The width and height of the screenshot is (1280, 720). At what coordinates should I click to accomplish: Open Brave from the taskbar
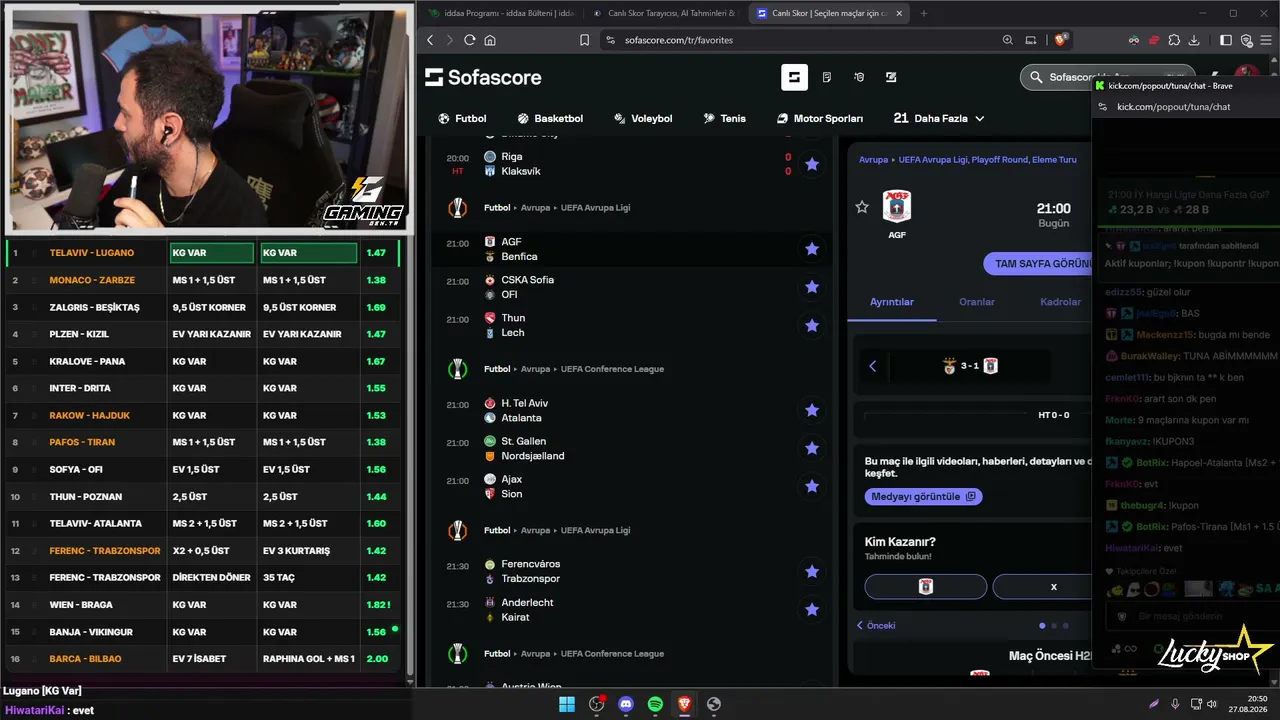click(684, 704)
